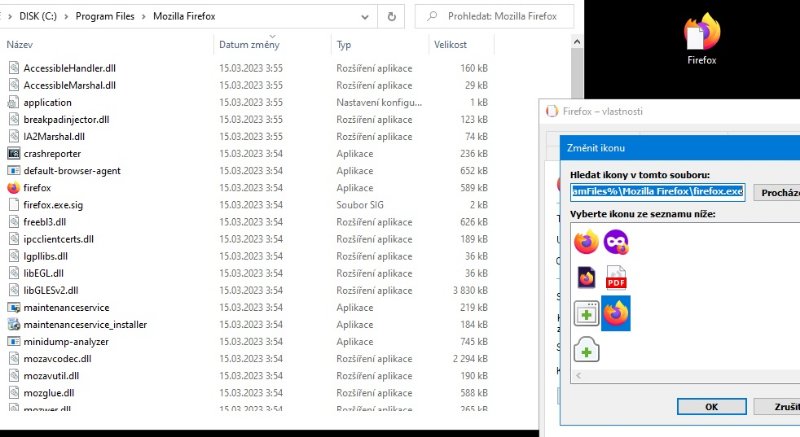Pick the highlighted Firefox icon with blue background

point(616,313)
